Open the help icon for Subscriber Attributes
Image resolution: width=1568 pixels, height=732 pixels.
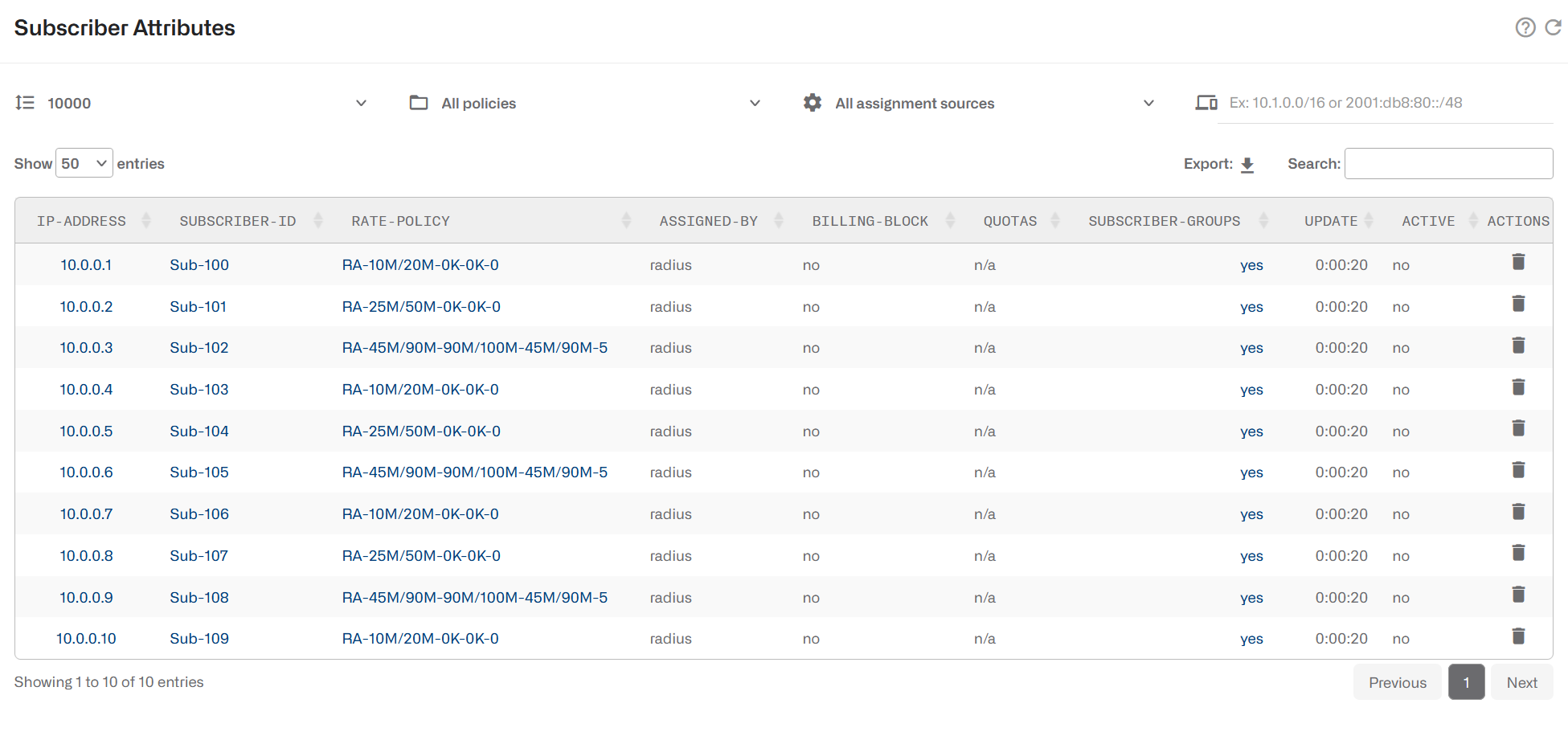[1525, 27]
